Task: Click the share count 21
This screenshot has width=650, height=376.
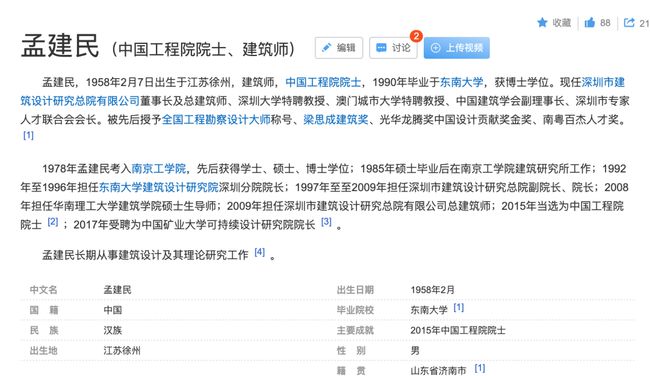Action: pos(644,23)
